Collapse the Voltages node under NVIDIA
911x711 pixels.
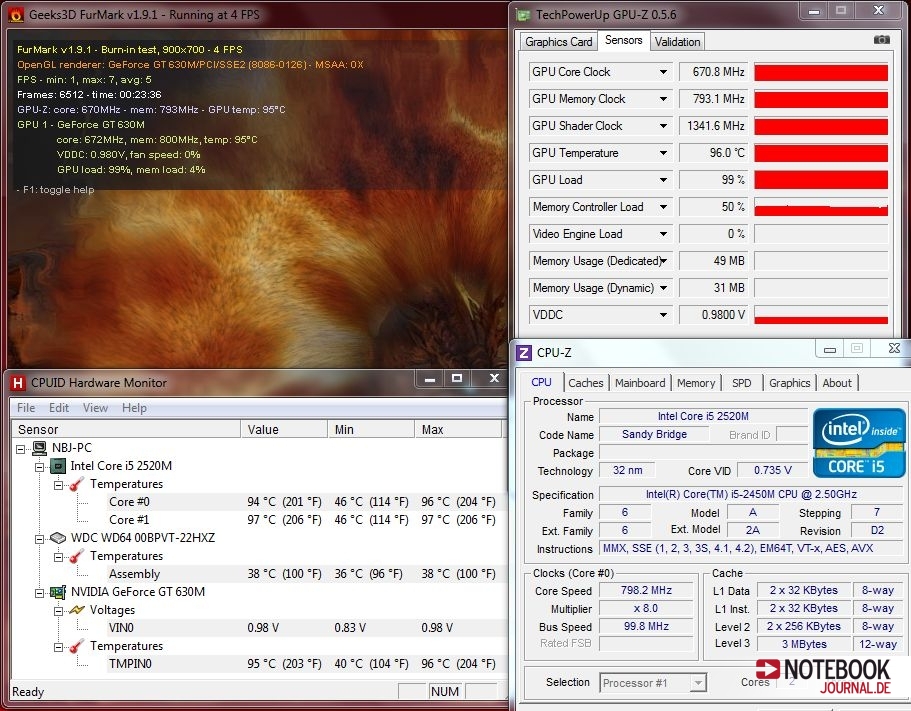click(58, 611)
